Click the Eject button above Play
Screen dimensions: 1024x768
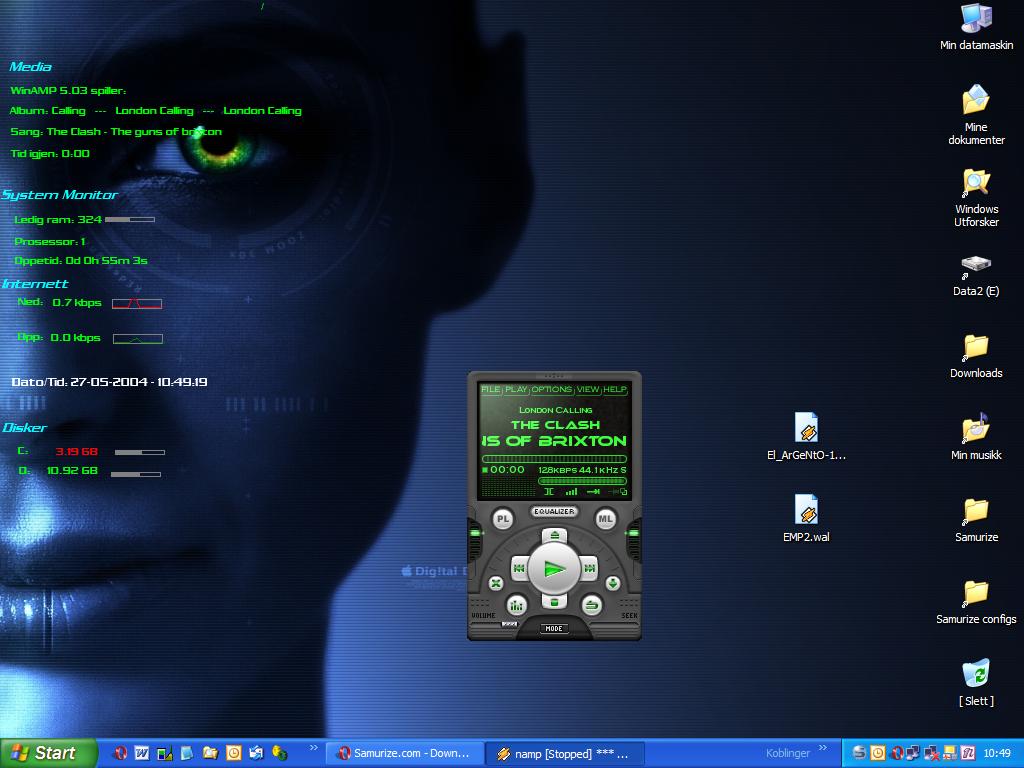coord(554,536)
